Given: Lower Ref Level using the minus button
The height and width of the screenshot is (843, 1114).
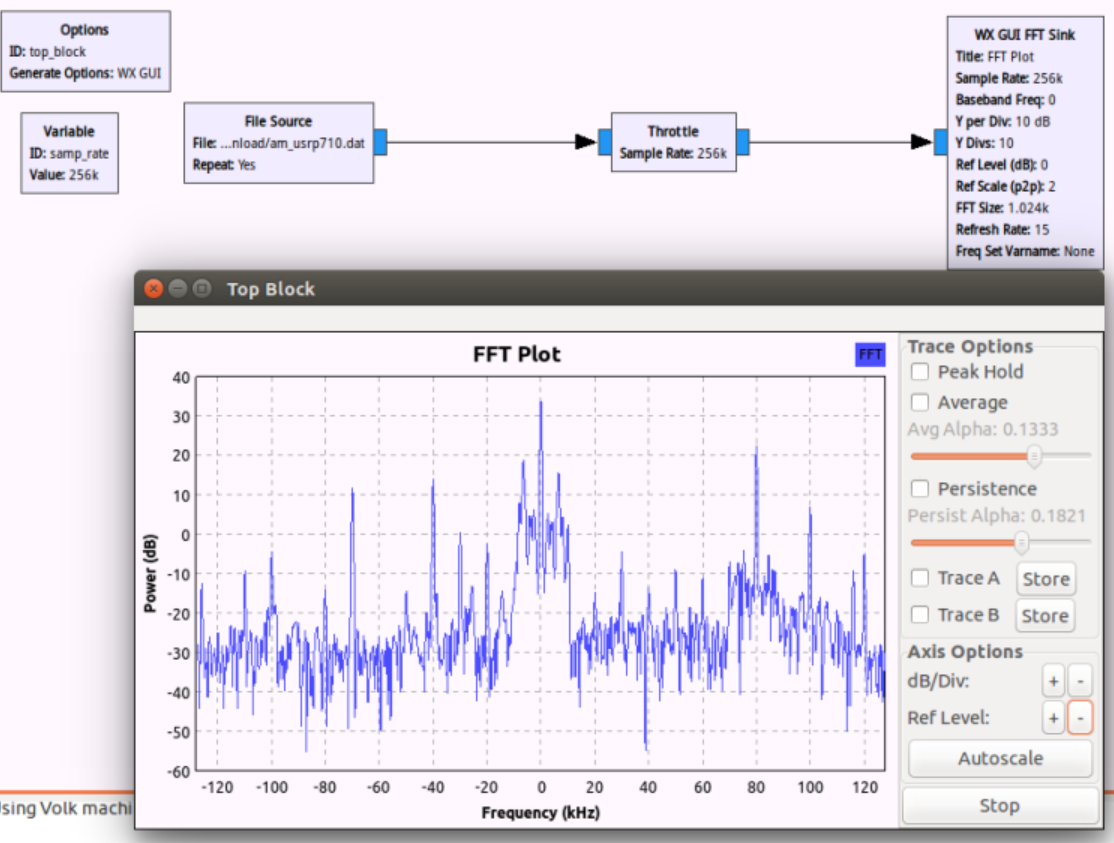Looking at the screenshot, I should click(x=1079, y=718).
